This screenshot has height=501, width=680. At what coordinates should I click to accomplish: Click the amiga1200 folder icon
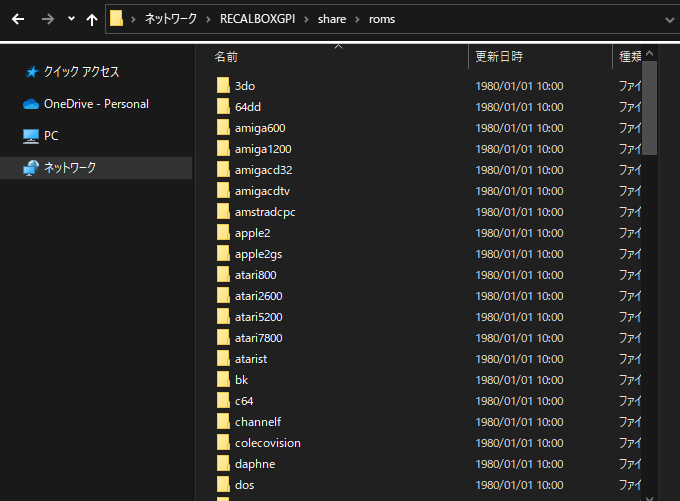coord(223,148)
